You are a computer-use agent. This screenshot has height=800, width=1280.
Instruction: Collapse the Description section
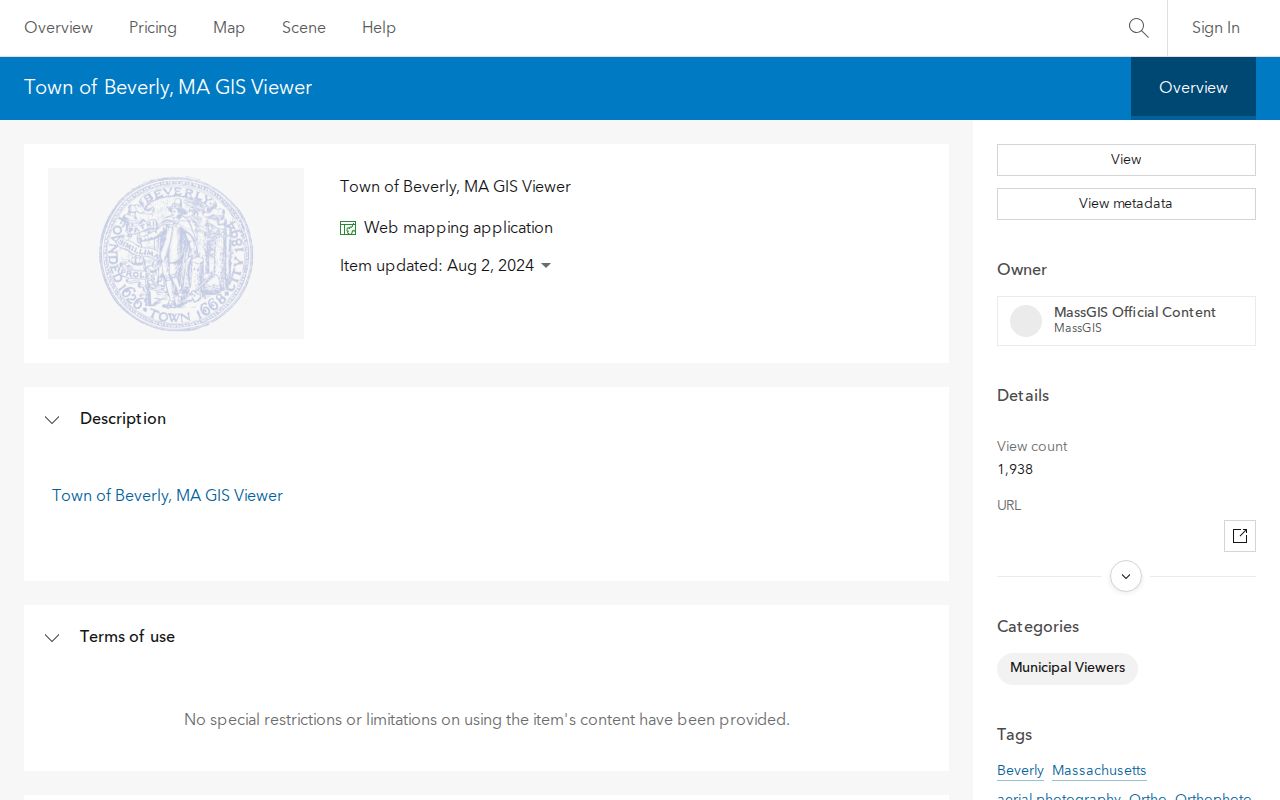pyautogui.click(x=52, y=419)
